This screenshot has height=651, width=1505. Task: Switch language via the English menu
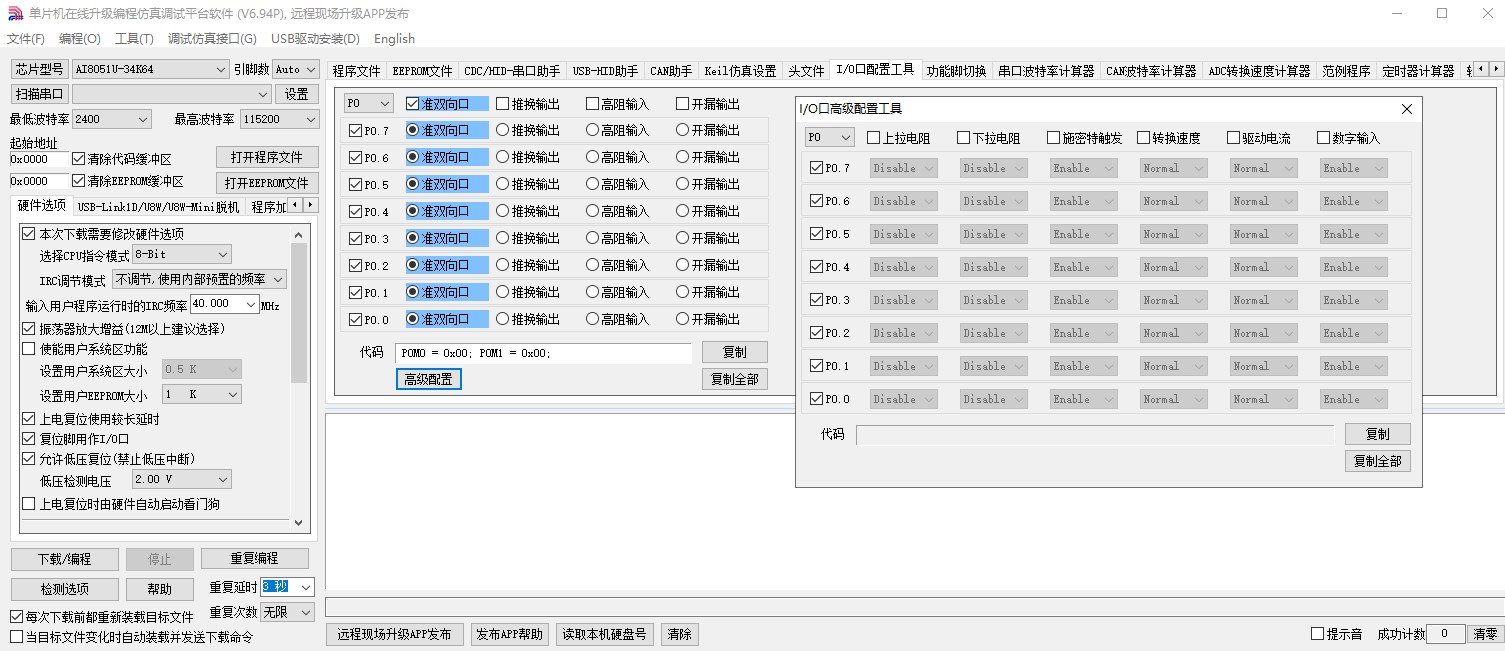(x=394, y=39)
